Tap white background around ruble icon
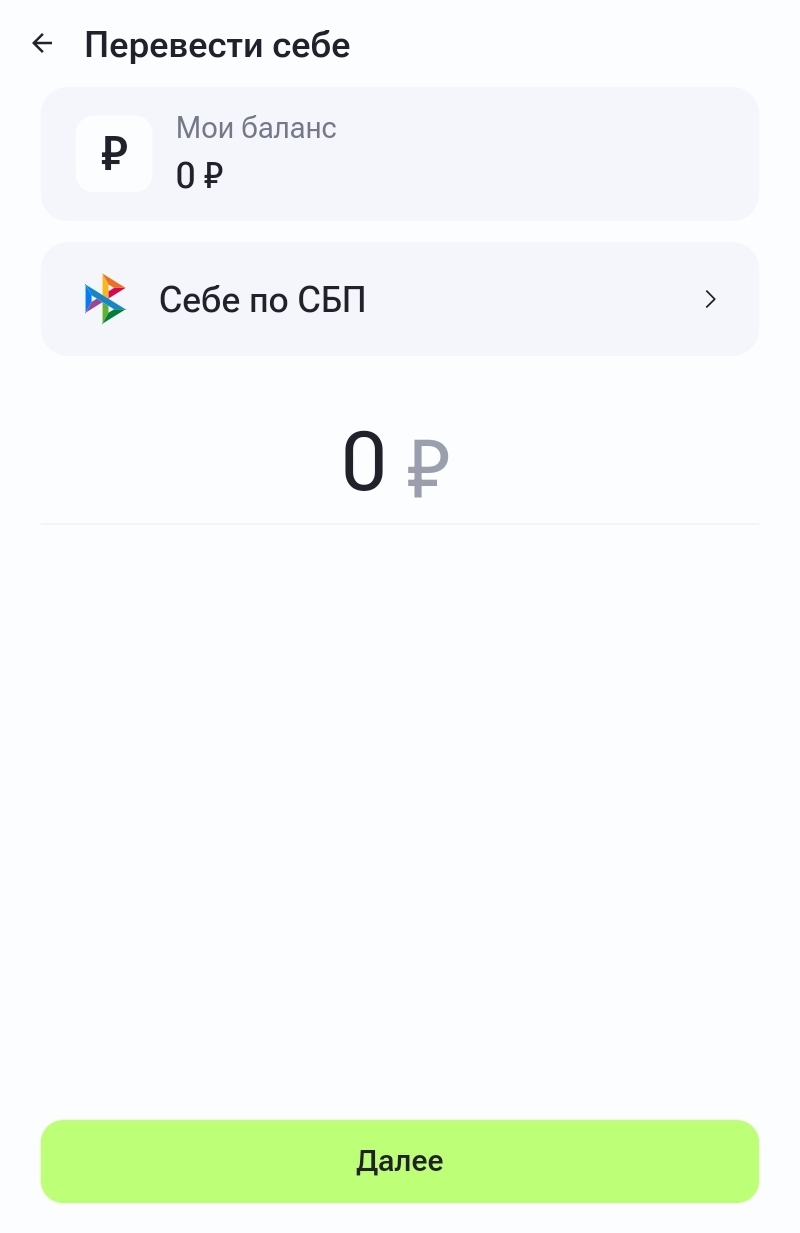Screen dimensions: 800x1233 [87, 128]
